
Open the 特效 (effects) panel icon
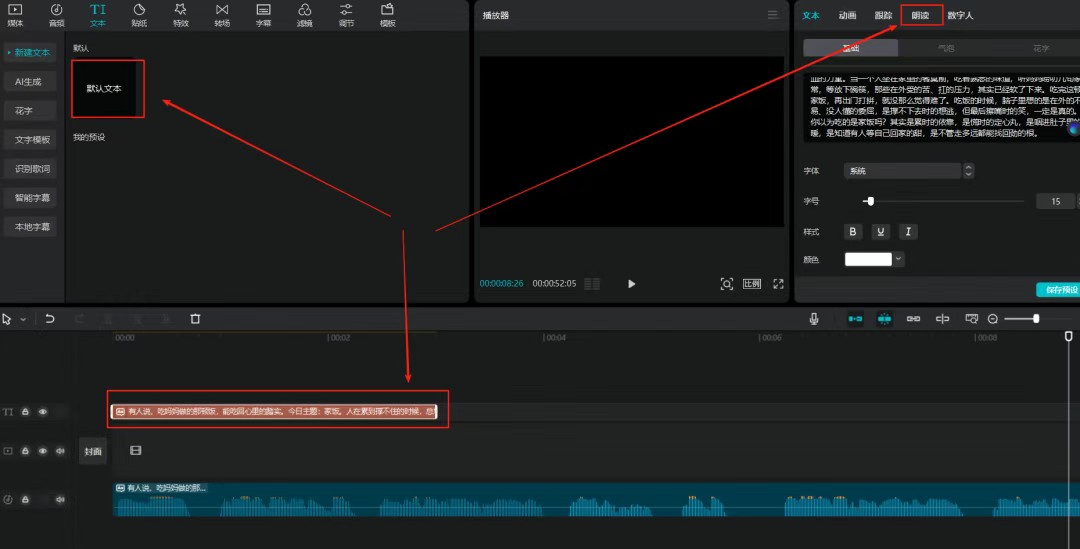pyautogui.click(x=180, y=14)
